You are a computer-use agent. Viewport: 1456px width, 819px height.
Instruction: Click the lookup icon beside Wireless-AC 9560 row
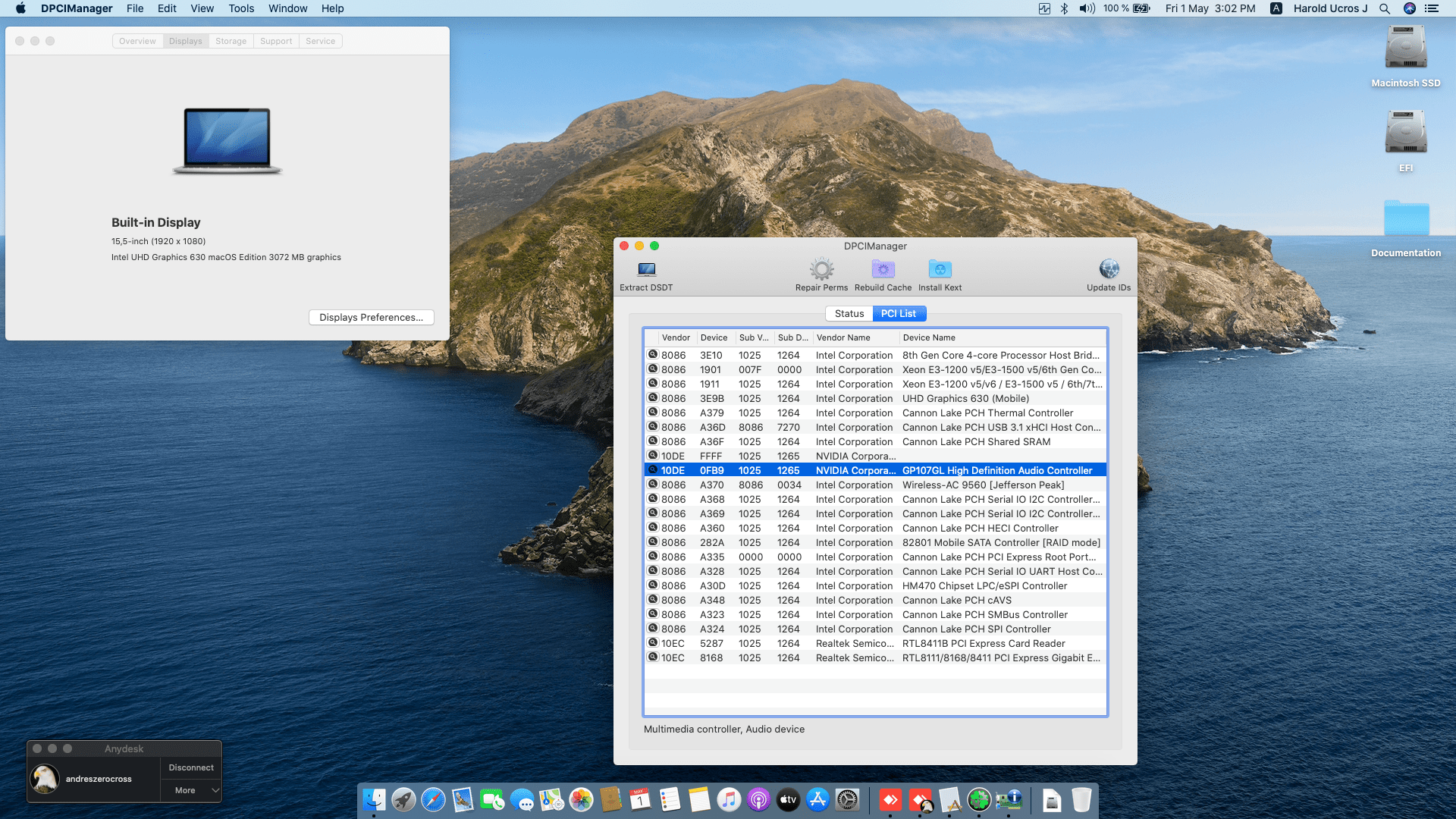coord(652,485)
